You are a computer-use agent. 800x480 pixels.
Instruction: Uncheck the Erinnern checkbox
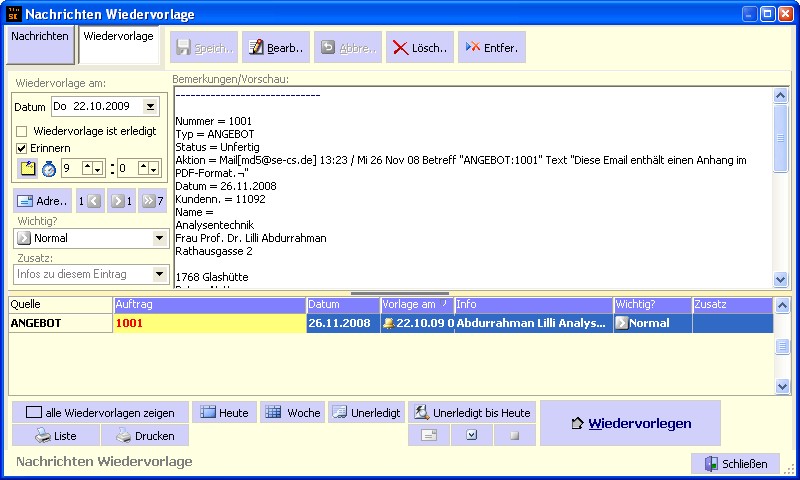22,148
